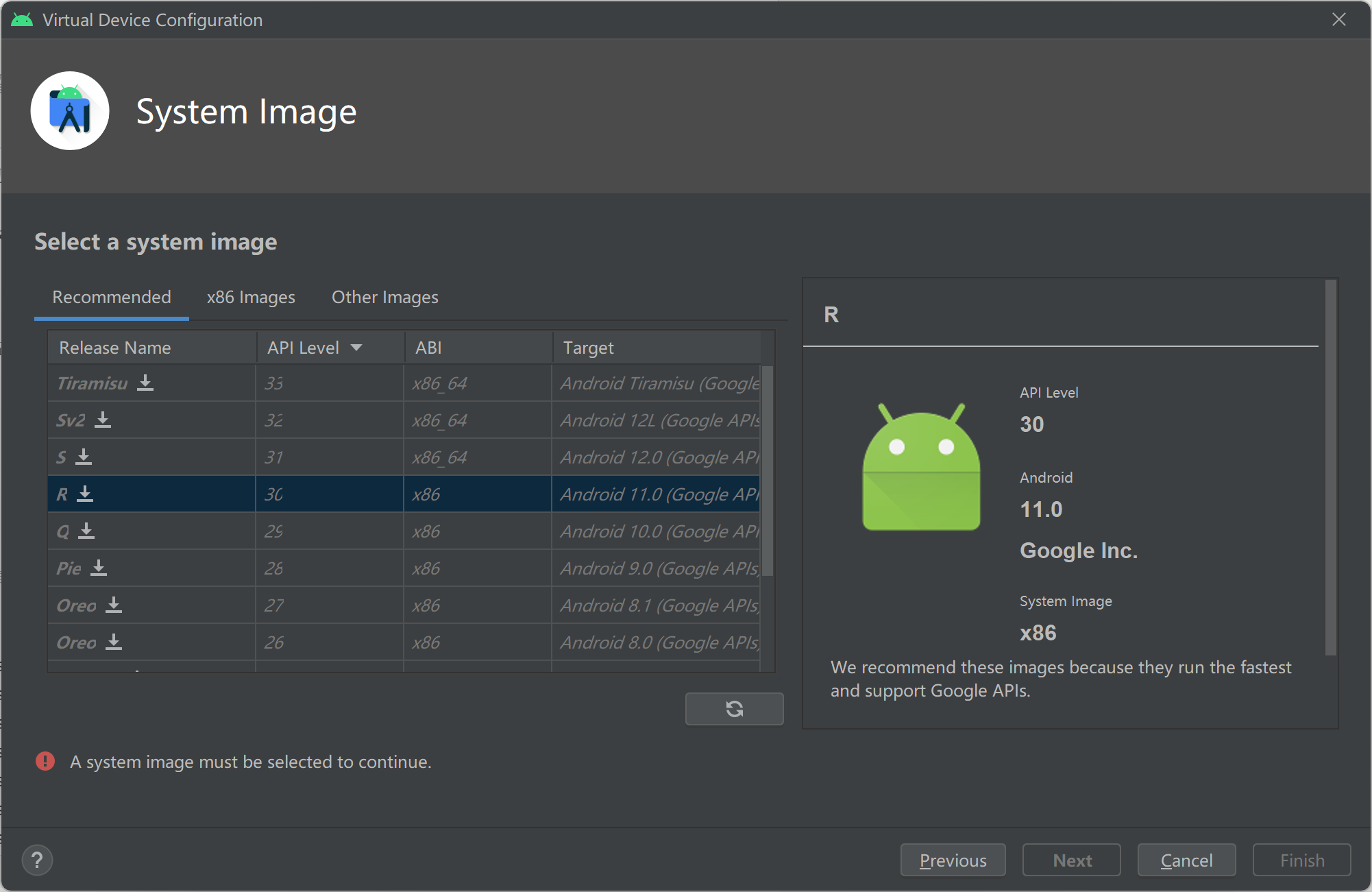Viewport: 1372px width, 892px height.
Task: Open the help question mark
Action: click(x=37, y=860)
